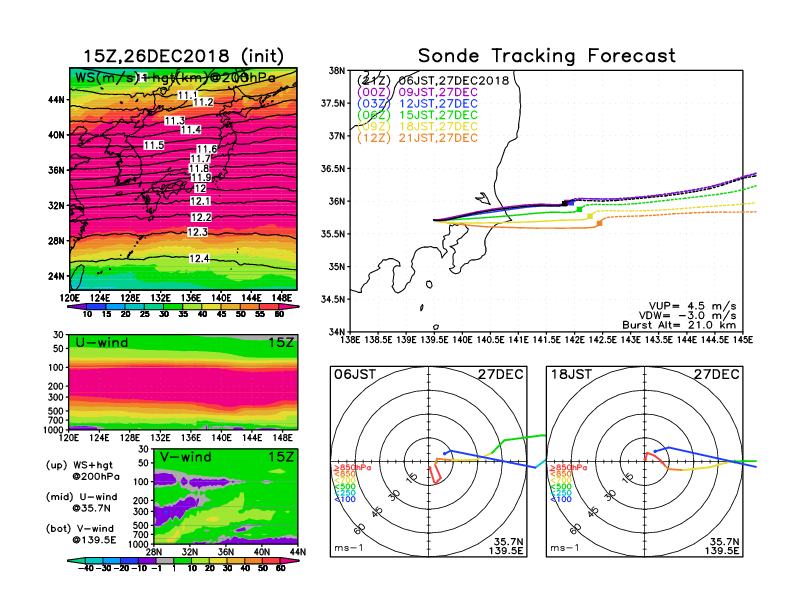Screen dimensions: 792x612
Task: Select the "Burst Alt= 21.0 km" text
Action: 679,325
